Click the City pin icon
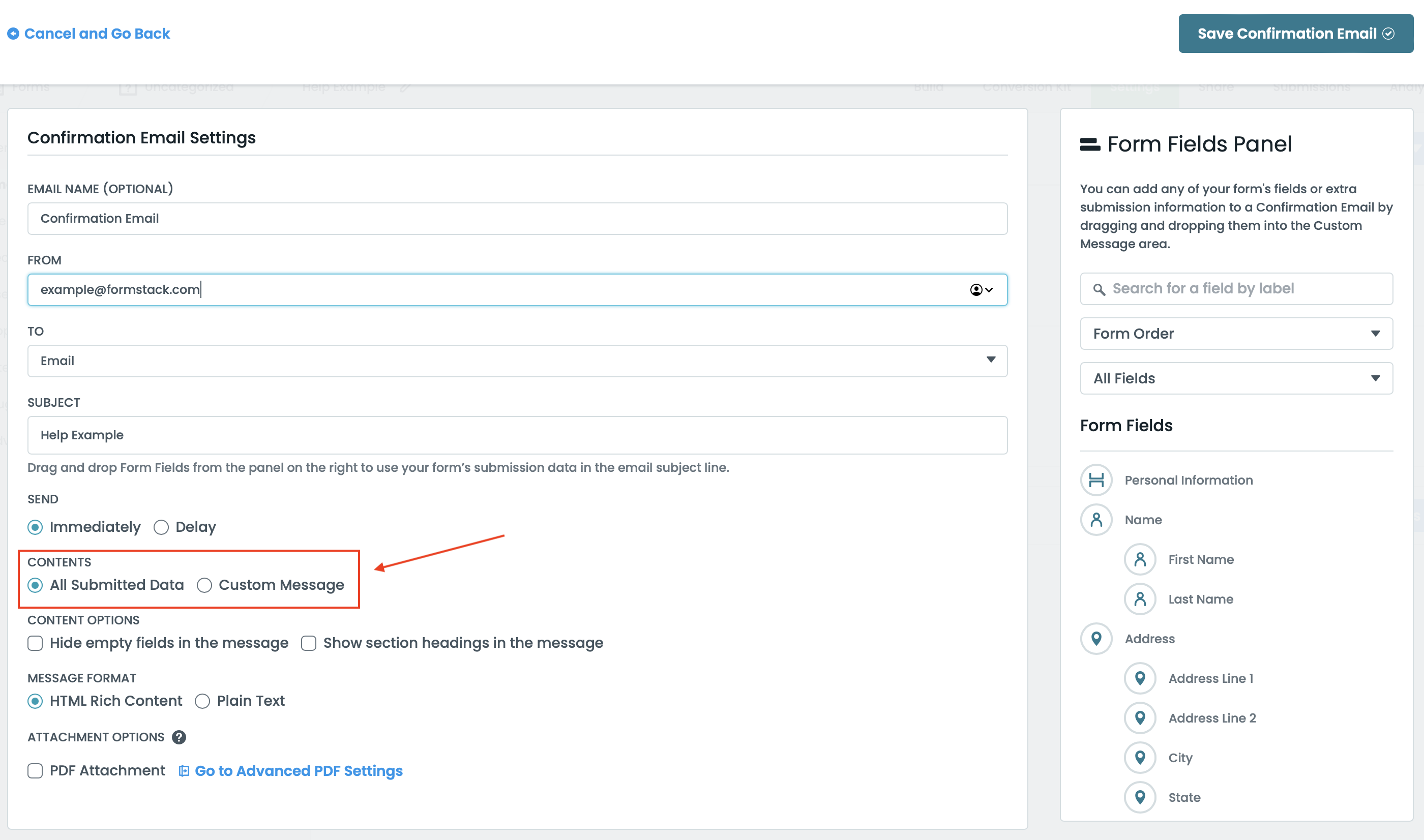This screenshot has width=1424, height=840. 1140,757
